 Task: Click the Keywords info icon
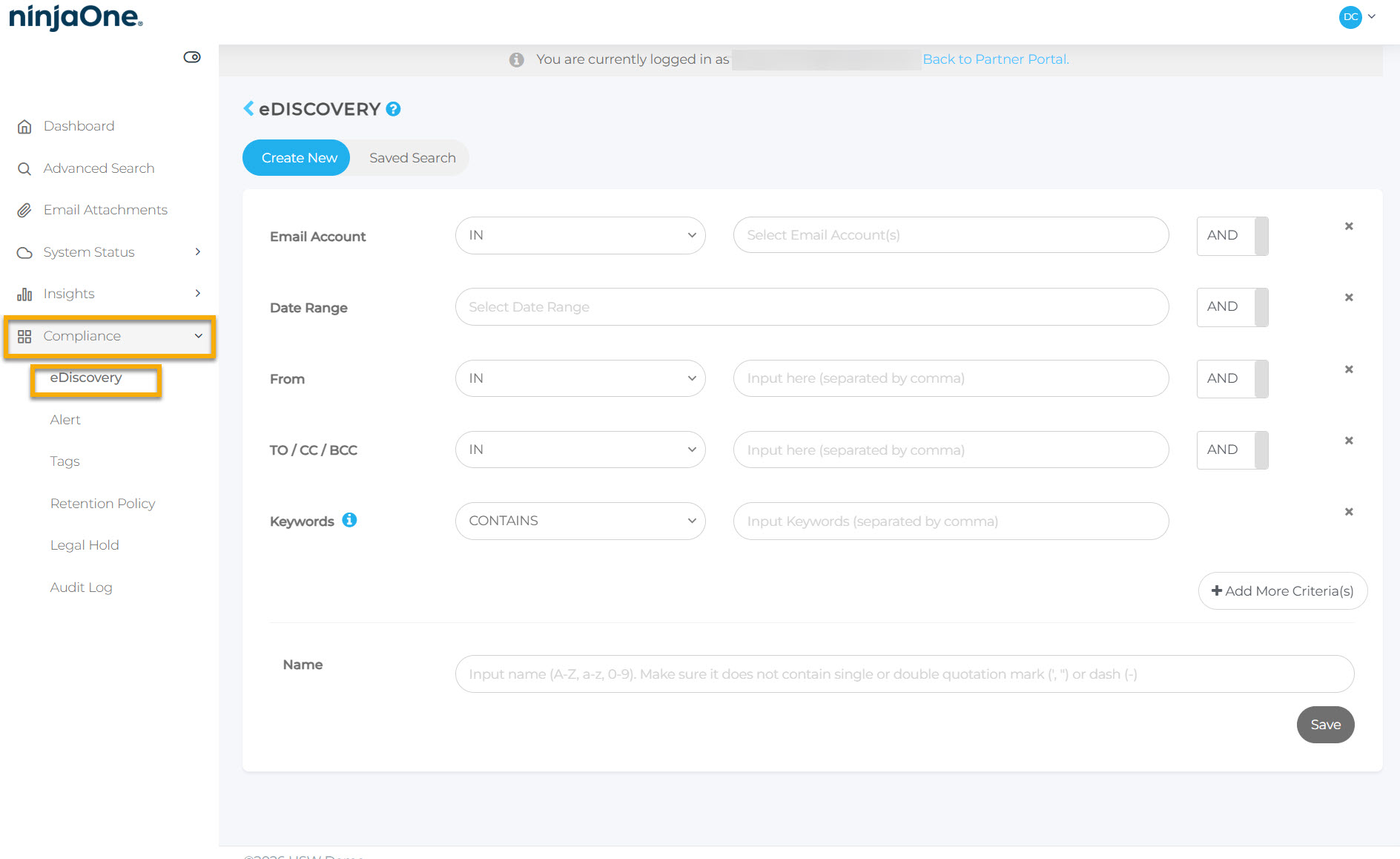(349, 520)
